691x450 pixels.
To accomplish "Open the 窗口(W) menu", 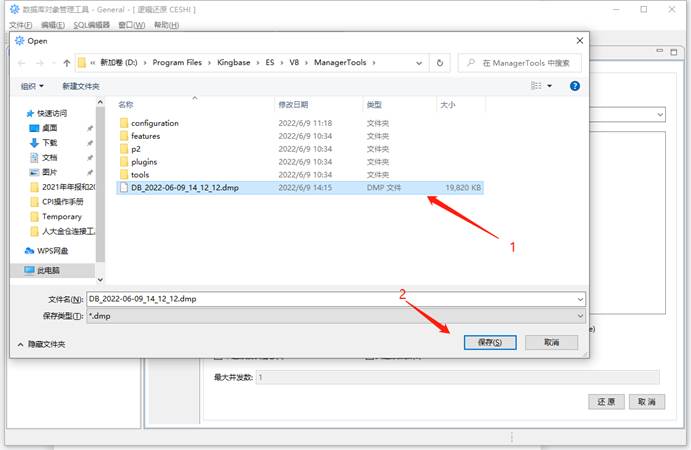I will (x=132, y=25).
